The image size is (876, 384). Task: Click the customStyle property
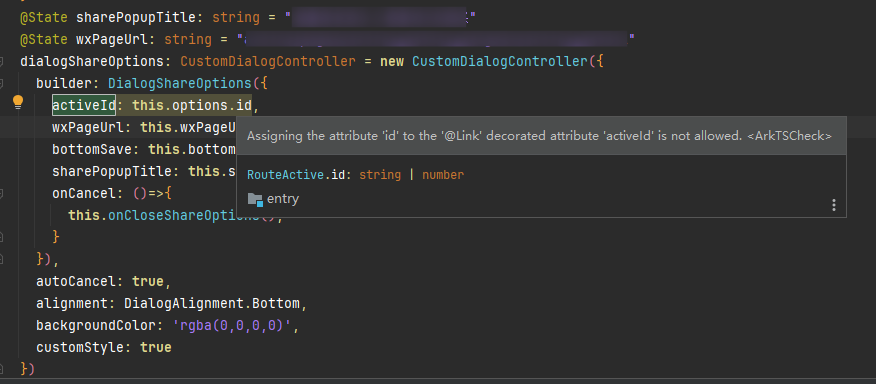click(79, 347)
